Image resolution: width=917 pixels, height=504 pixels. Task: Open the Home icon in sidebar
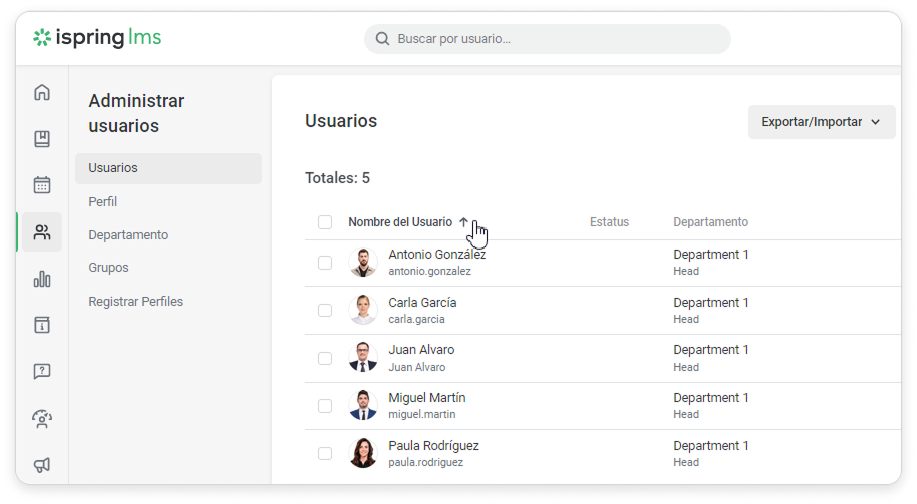coord(42,93)
